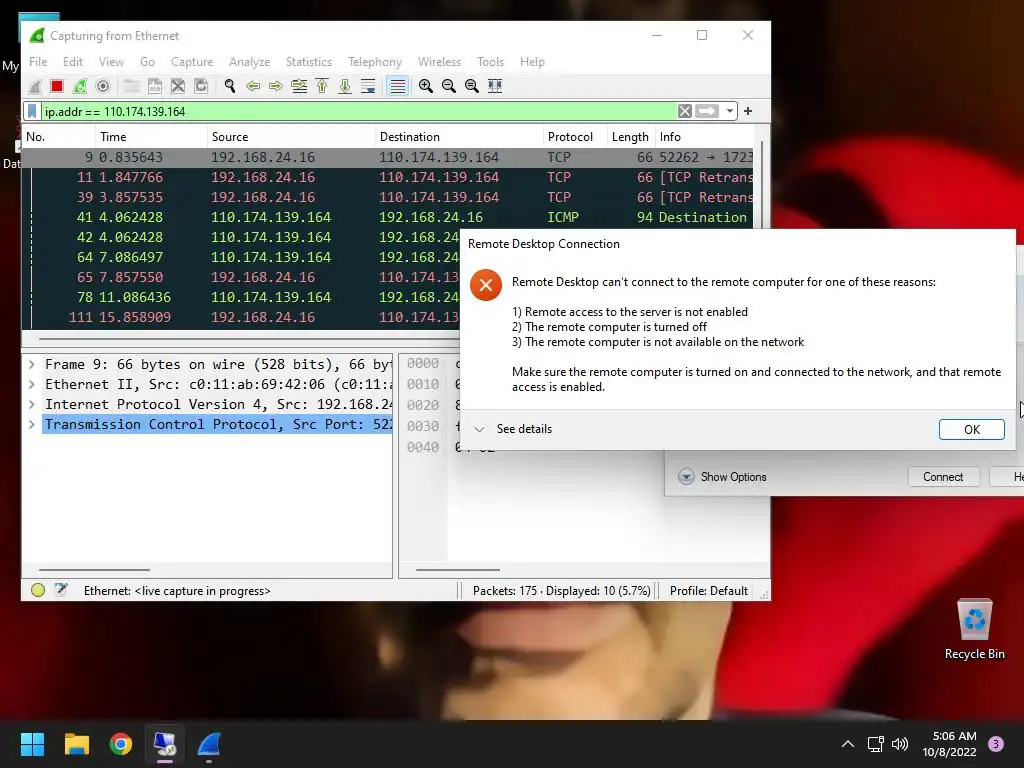The width and height of the screenshot is (1024, 768).
Task: Toggle auto-scroll during live capture icon
Action: [368, 86]
